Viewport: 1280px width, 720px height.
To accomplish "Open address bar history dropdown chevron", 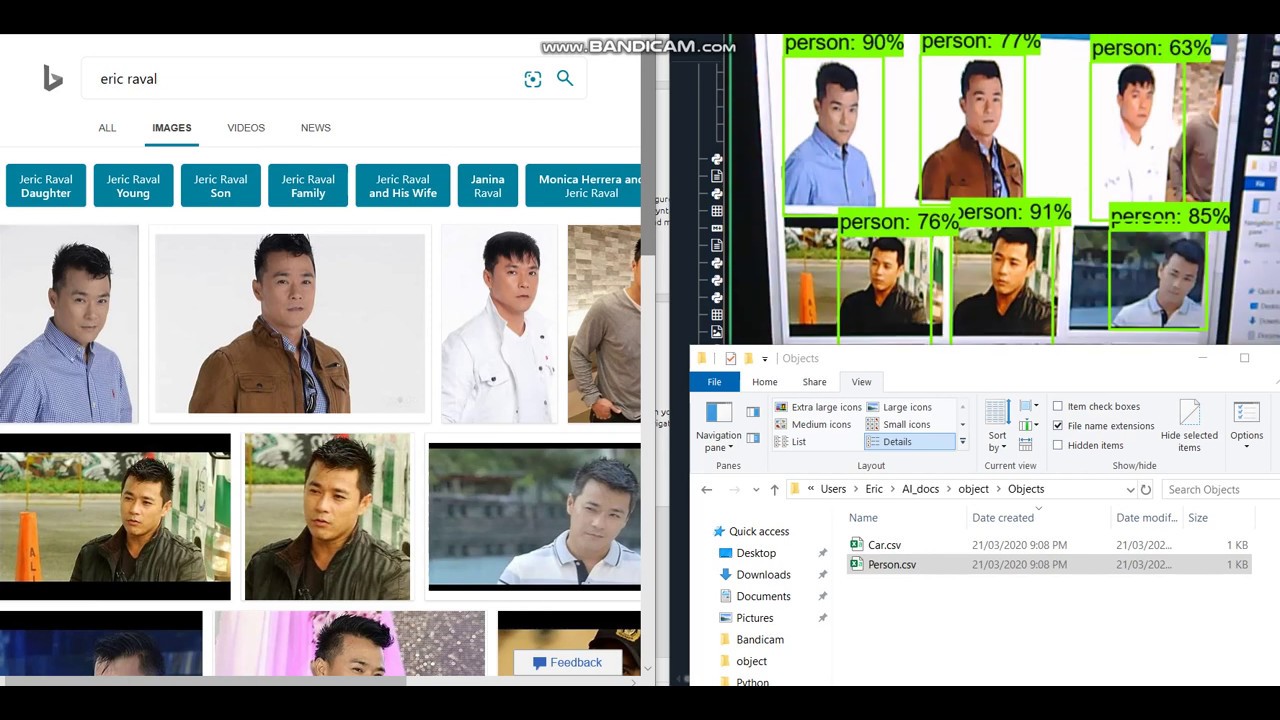I will [x=1130, y=490].
